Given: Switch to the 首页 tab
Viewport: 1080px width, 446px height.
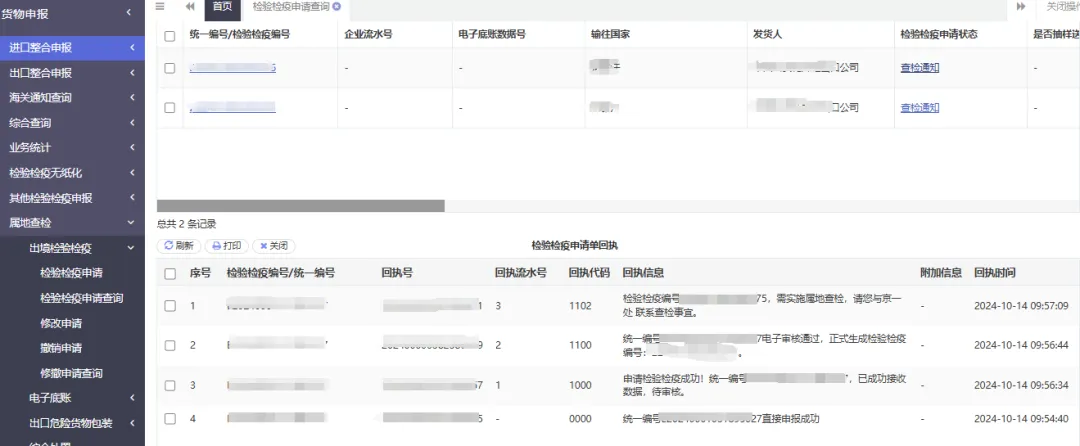Looking at the screenshot, I should tap(222, 7).
